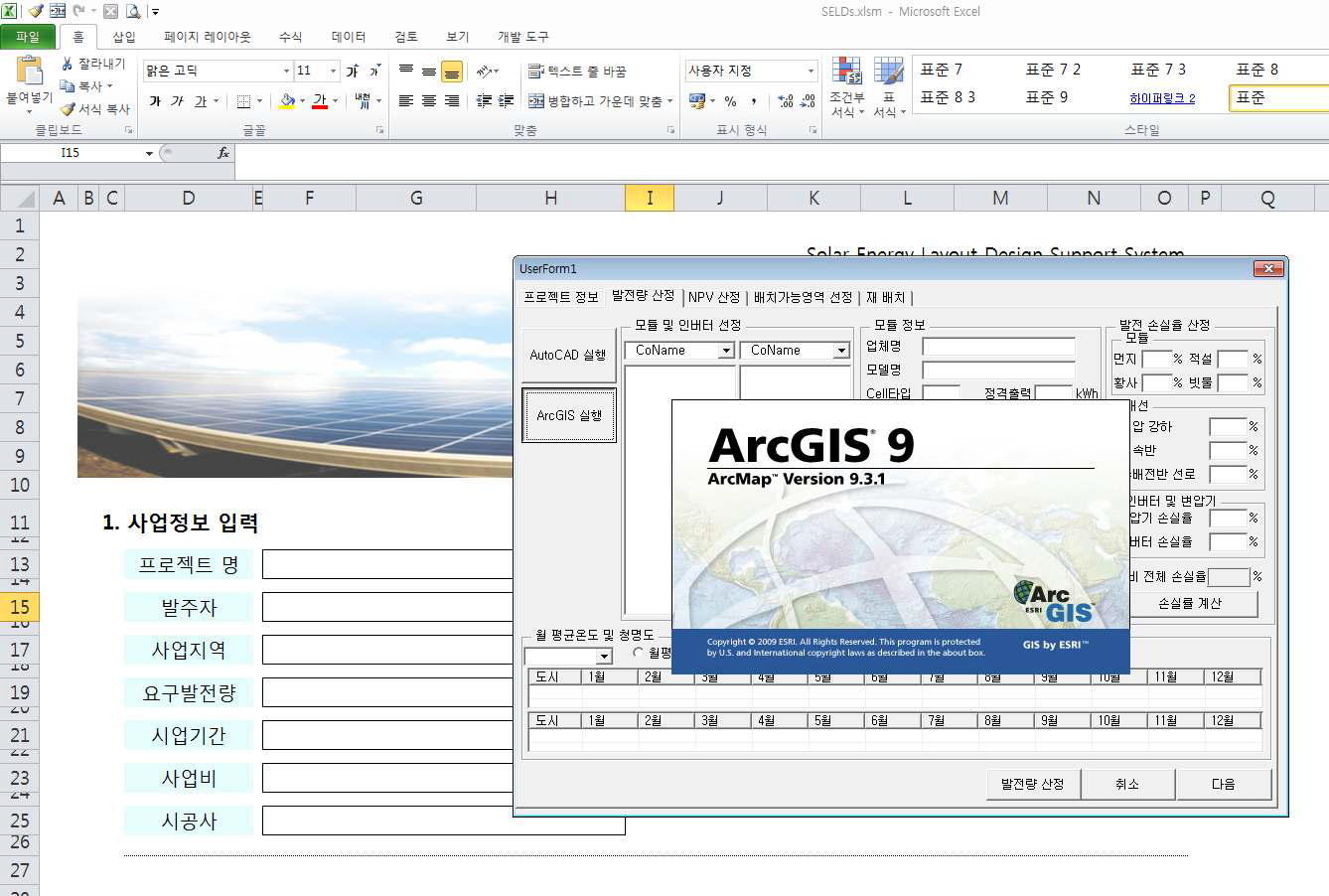Click the 발전량 산정 button at bottom
Image resolution: width=1329 pixels, height=896 pixels.
[1033, 784]
